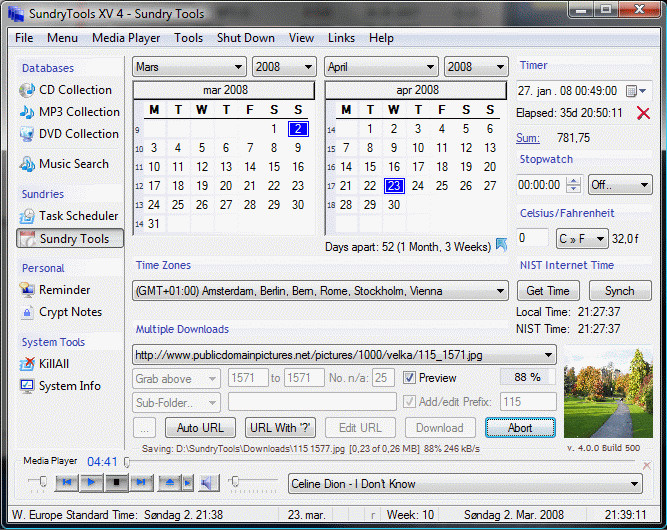Toggle the Preview checkbox
This screenshot has width=667, height=530.
point(409,378)
